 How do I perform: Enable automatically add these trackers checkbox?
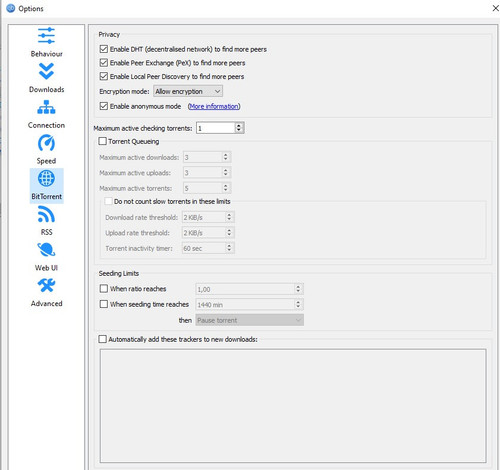tap(102, 339)
